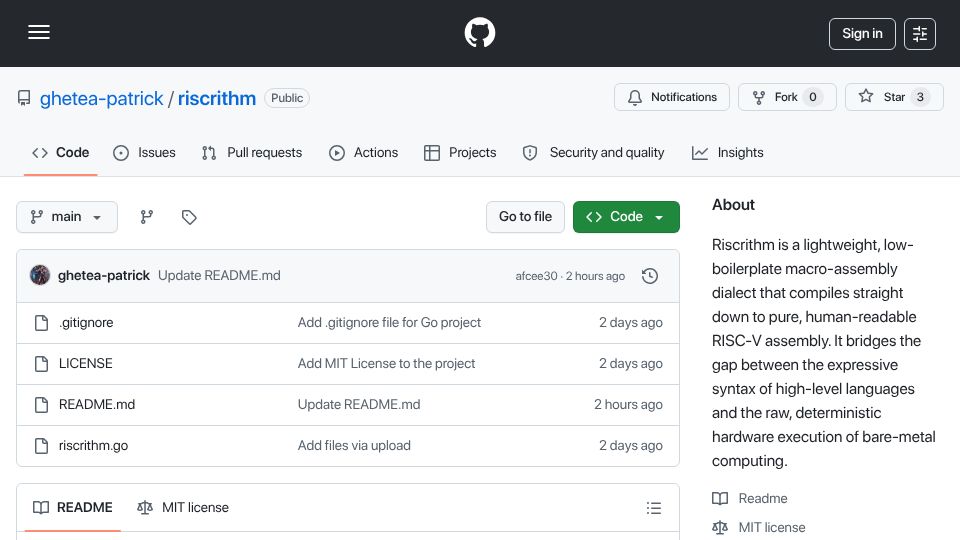Open commit author ghetea-patrick link
Screen dimensions: 960x540
[x=103, y=276]
